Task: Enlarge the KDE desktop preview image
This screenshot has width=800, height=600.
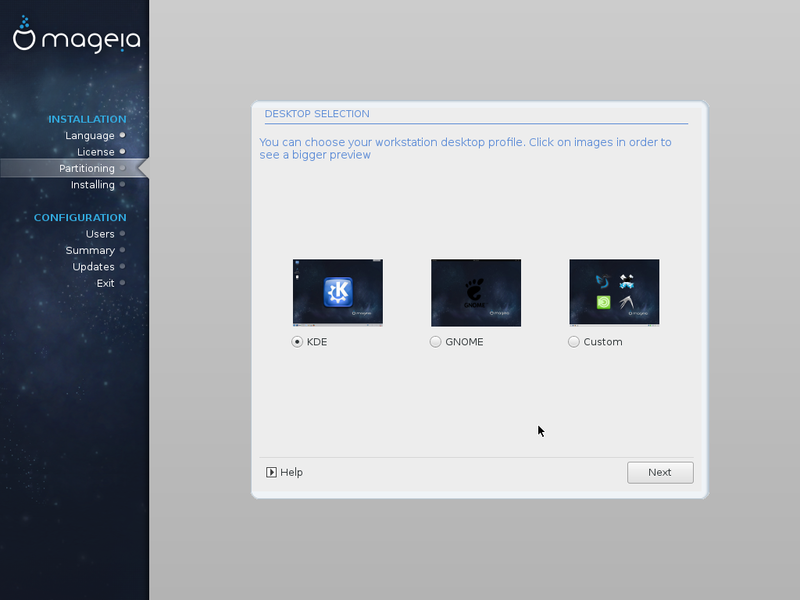Action: click(338, 292)
